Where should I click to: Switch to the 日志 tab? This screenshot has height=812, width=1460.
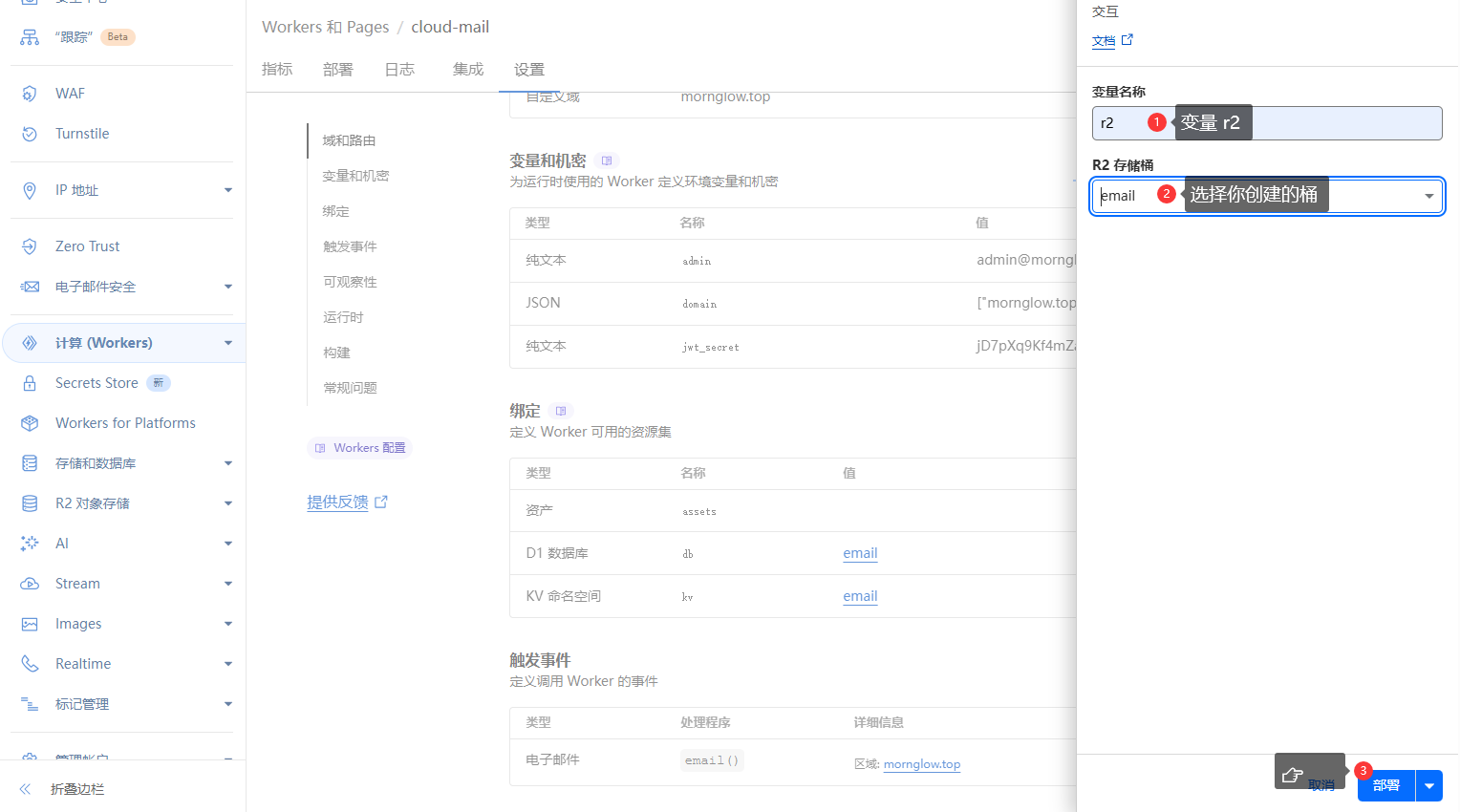(x=399, y=70)
